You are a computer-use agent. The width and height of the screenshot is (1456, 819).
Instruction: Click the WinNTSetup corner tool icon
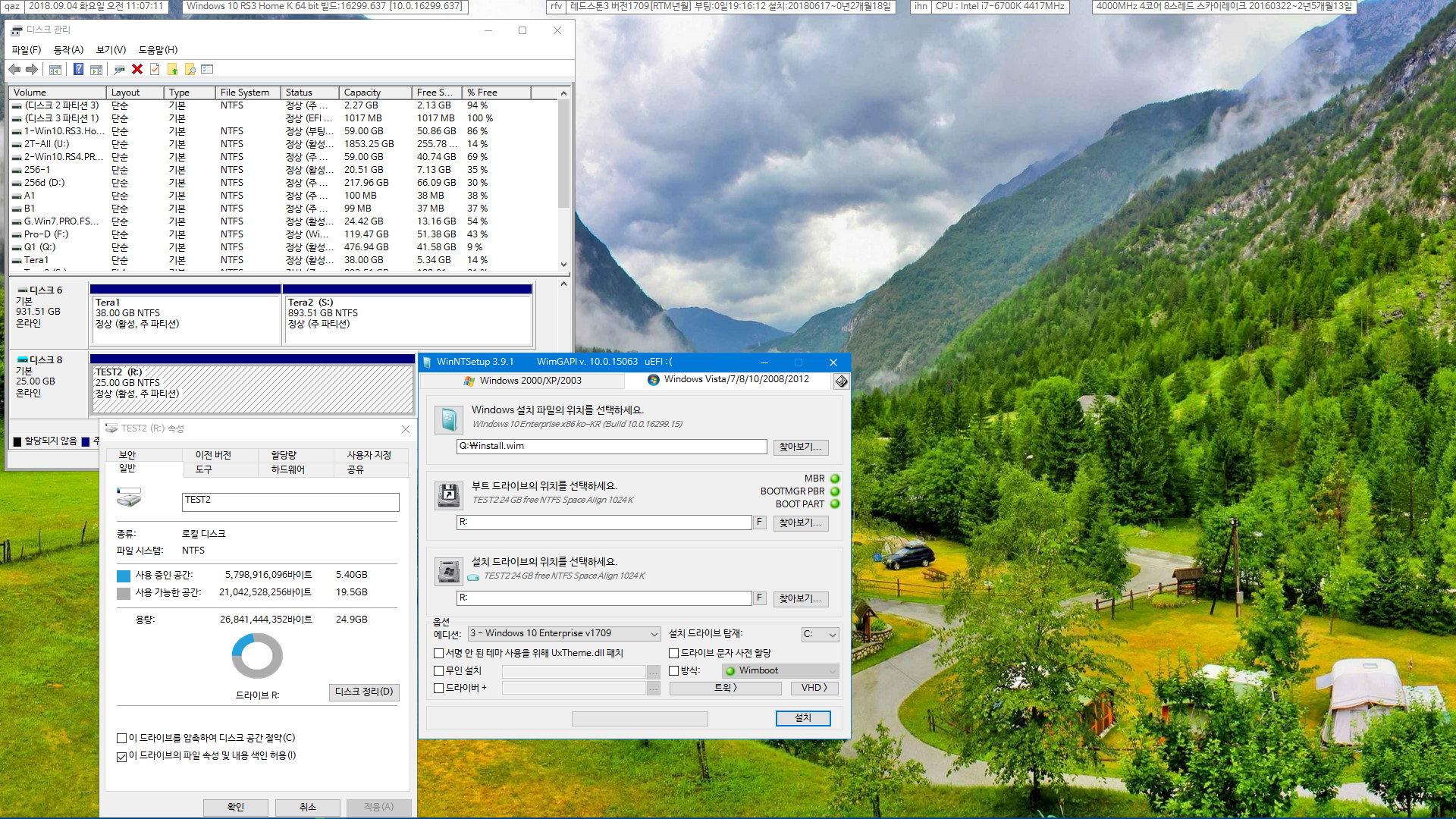841,381
